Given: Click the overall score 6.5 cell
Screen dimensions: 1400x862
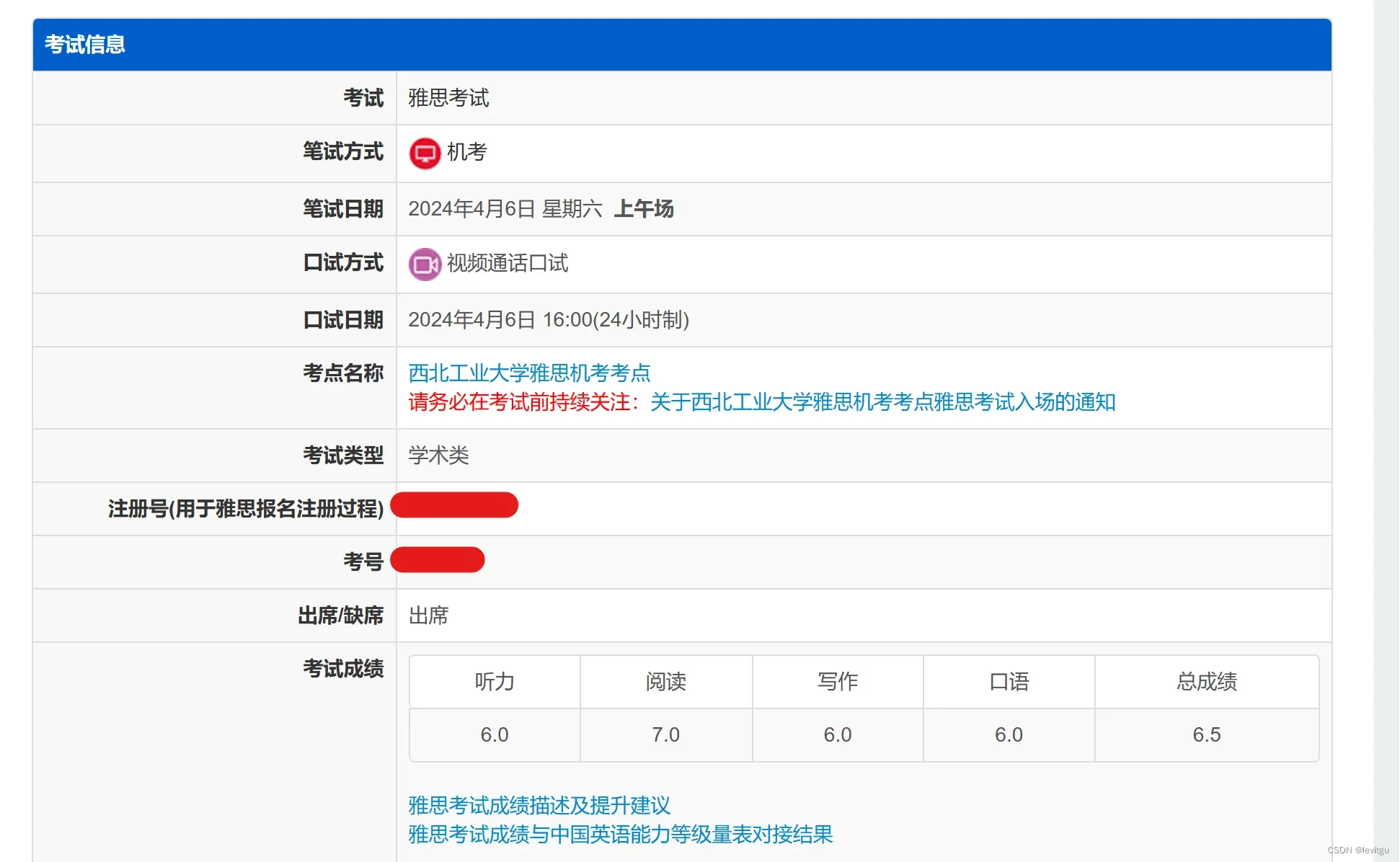Looking at the screenshot, I should [1207, 735].
